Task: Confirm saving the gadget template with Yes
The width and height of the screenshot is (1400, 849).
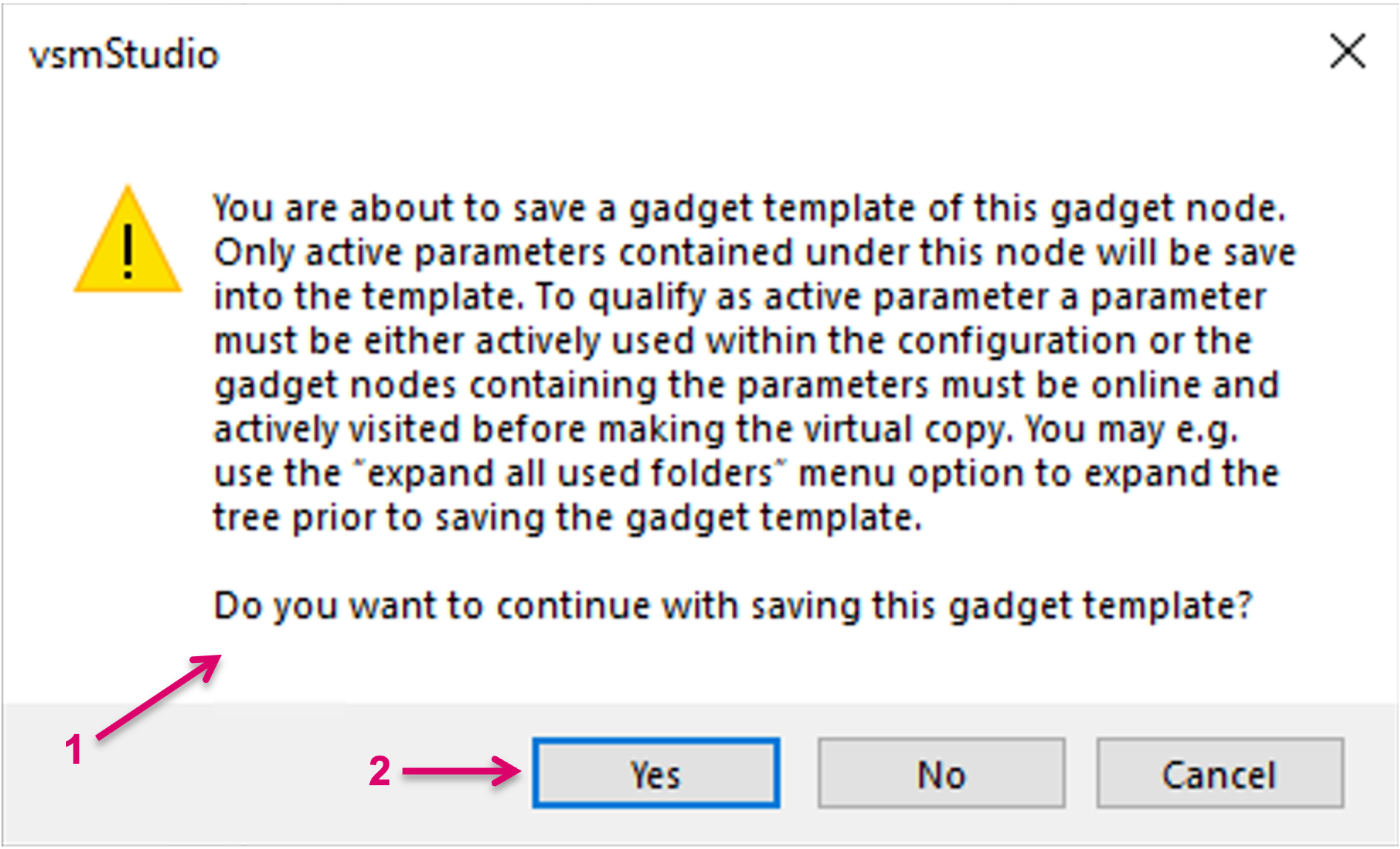Action: [656, 773]
